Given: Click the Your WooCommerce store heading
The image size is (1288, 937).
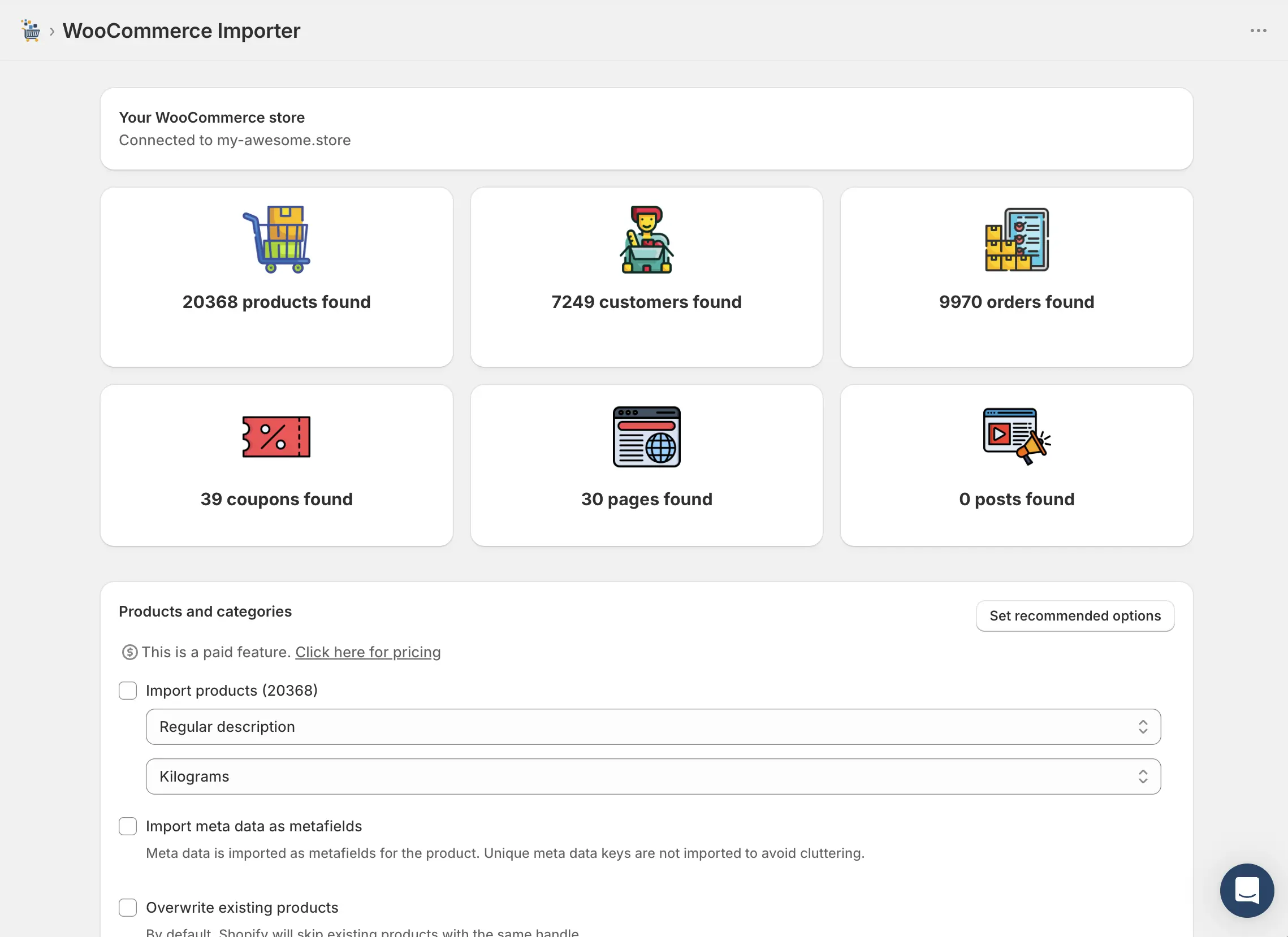Looking at the screenshot, I should [212, 118].
